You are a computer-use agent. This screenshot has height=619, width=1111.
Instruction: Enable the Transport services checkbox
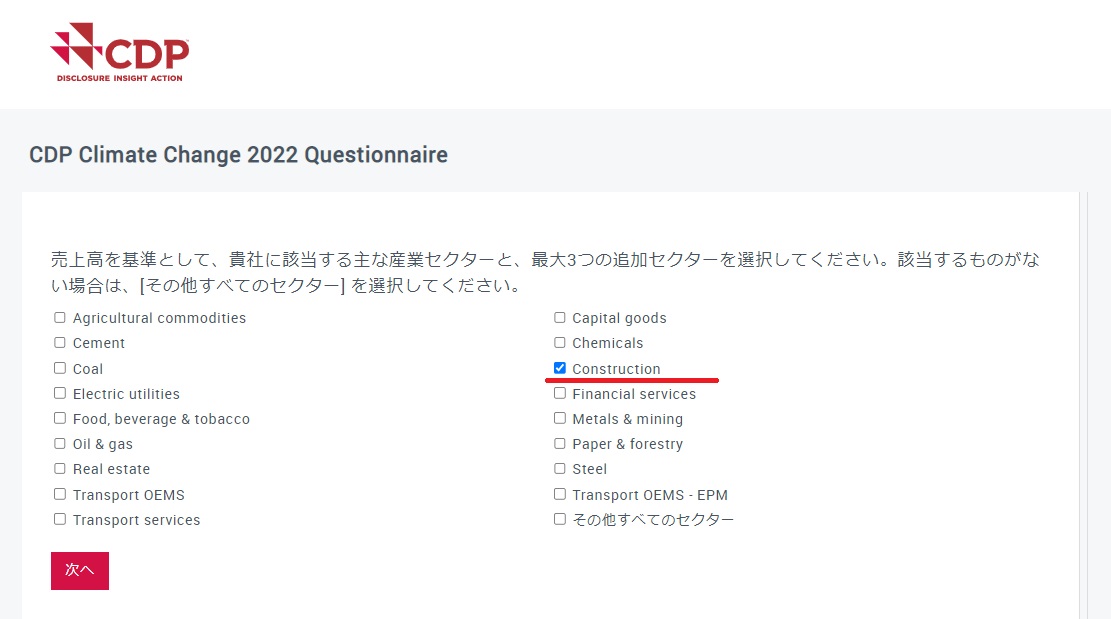pos(60,520)
